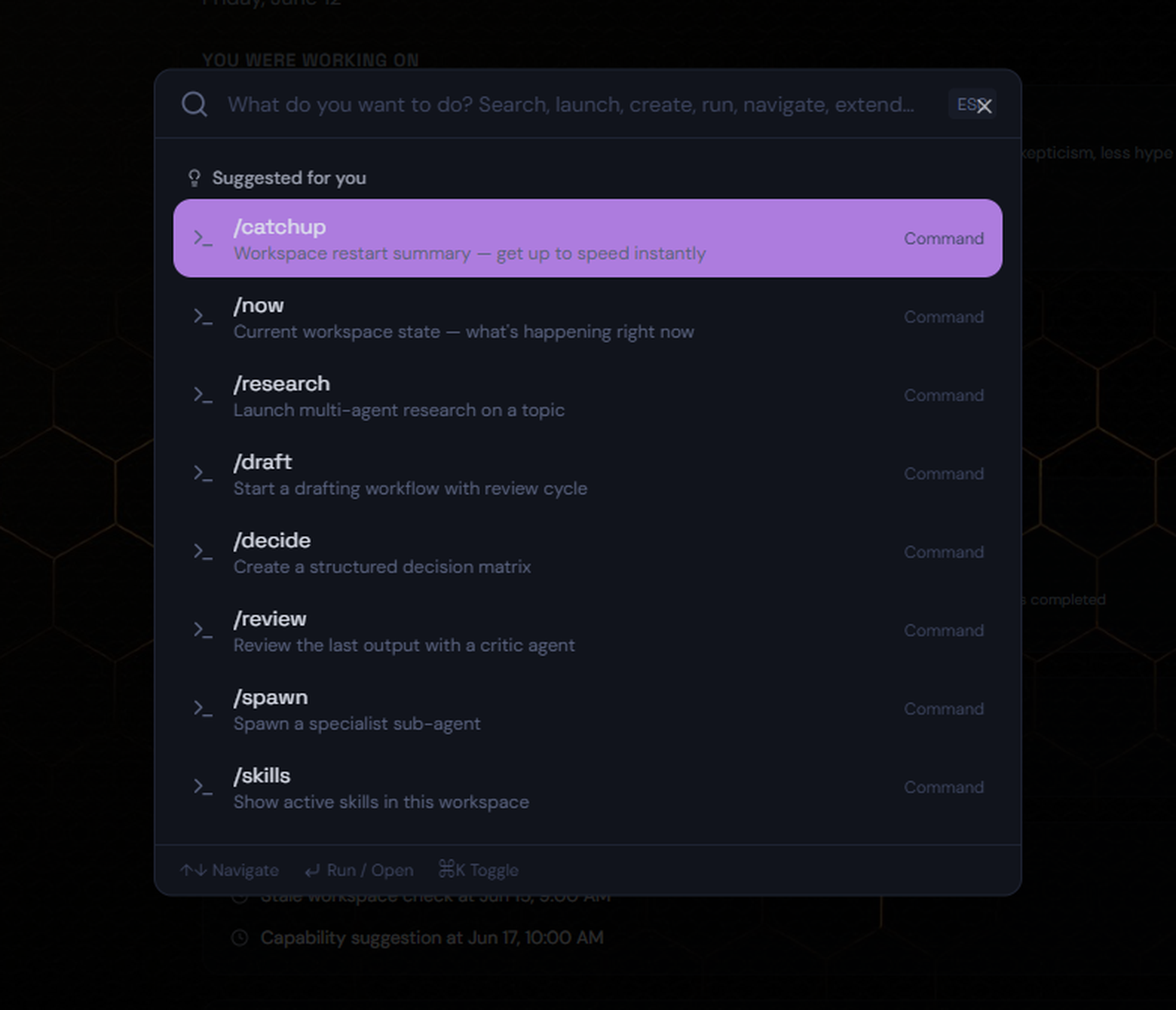Click the Run / Open hint in the footer
1176x1010 pixels.
(359, 870)
